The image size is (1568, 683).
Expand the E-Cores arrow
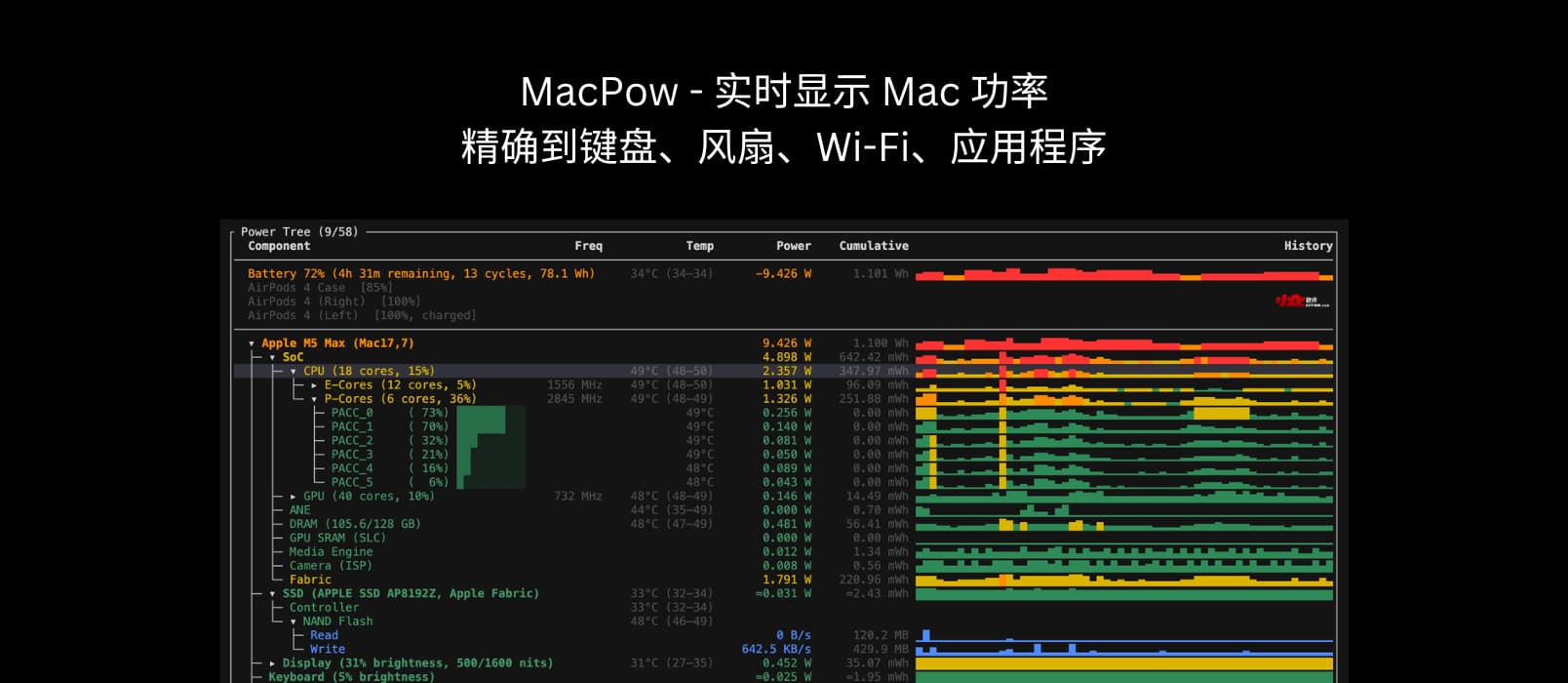314,385
